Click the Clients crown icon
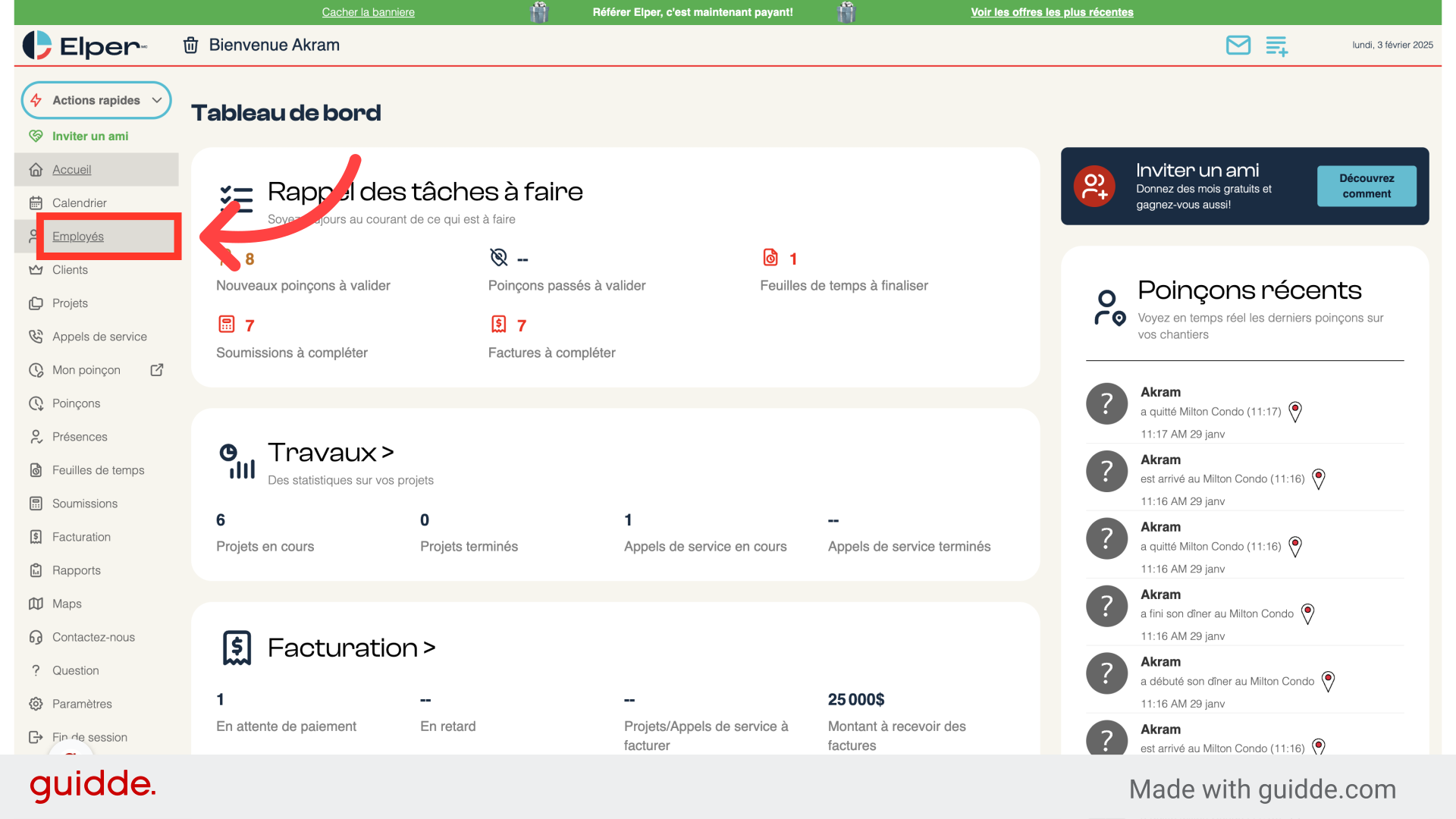Screen dimensions: 1456x819 coord(36,270)
